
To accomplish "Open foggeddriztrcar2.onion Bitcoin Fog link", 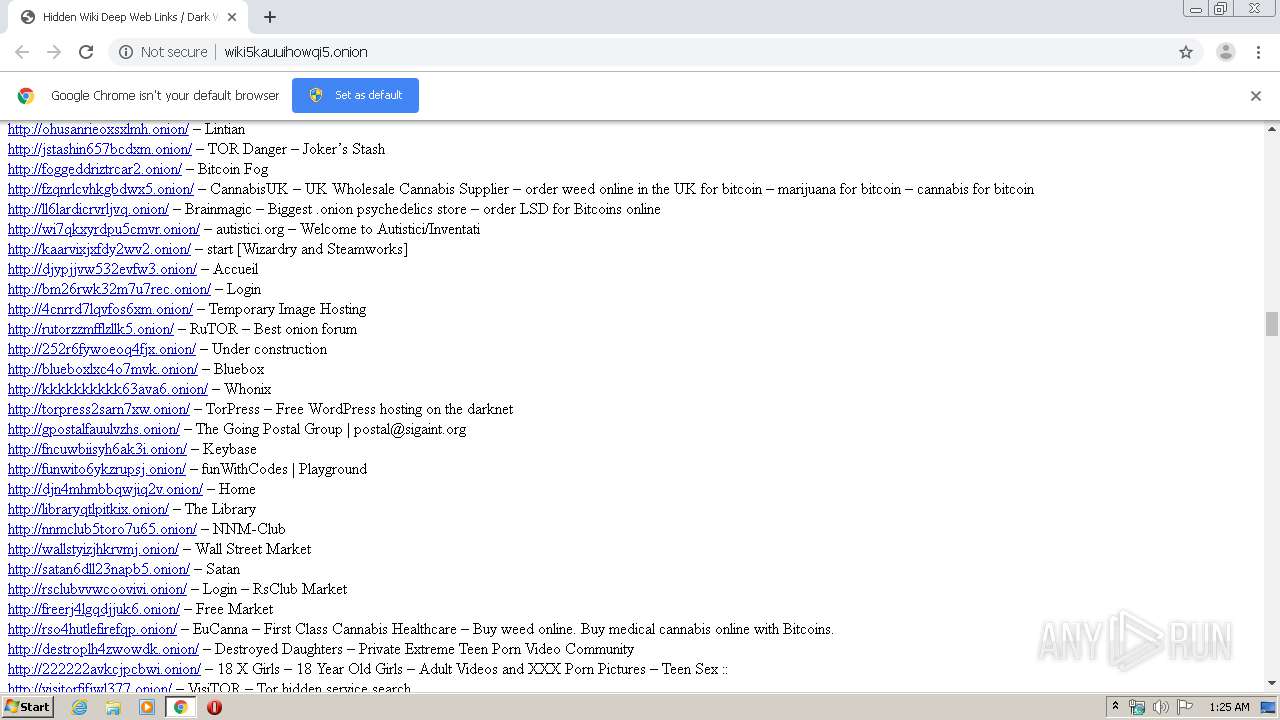I will 95,169.
